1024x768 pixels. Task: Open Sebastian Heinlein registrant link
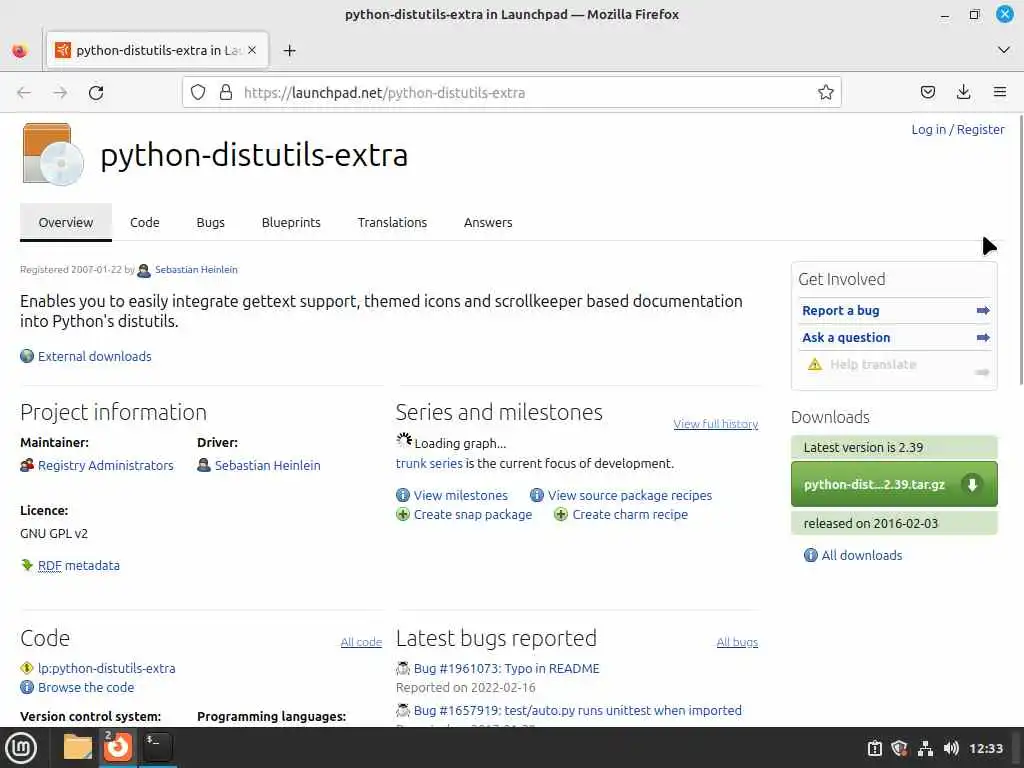(x=196, y=270)
